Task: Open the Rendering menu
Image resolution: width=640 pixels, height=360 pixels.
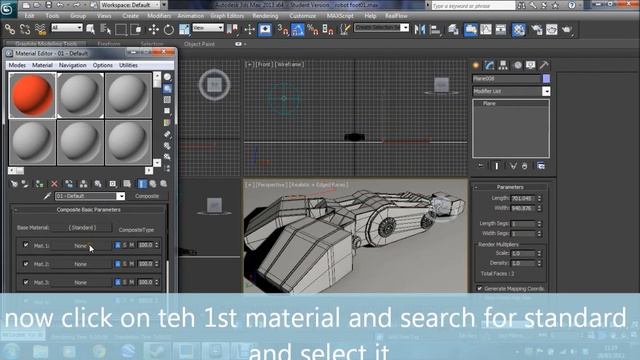Action: click(265, 16)
